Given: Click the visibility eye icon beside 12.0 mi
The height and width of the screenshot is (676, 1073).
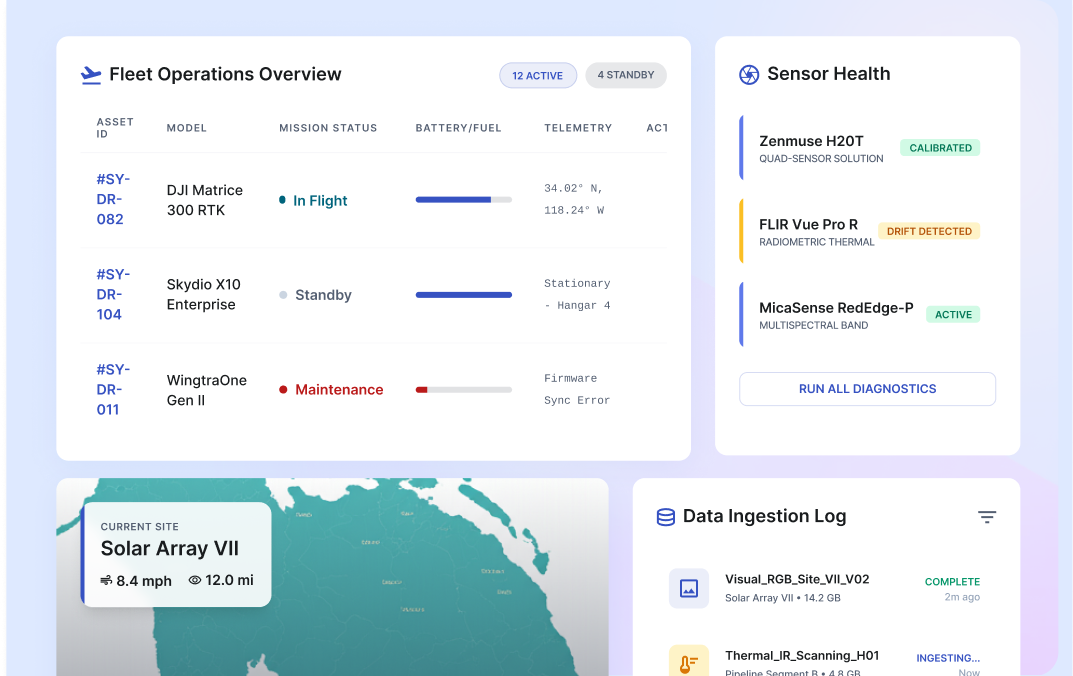Looking at the screenshot, I should coord(195,581).
